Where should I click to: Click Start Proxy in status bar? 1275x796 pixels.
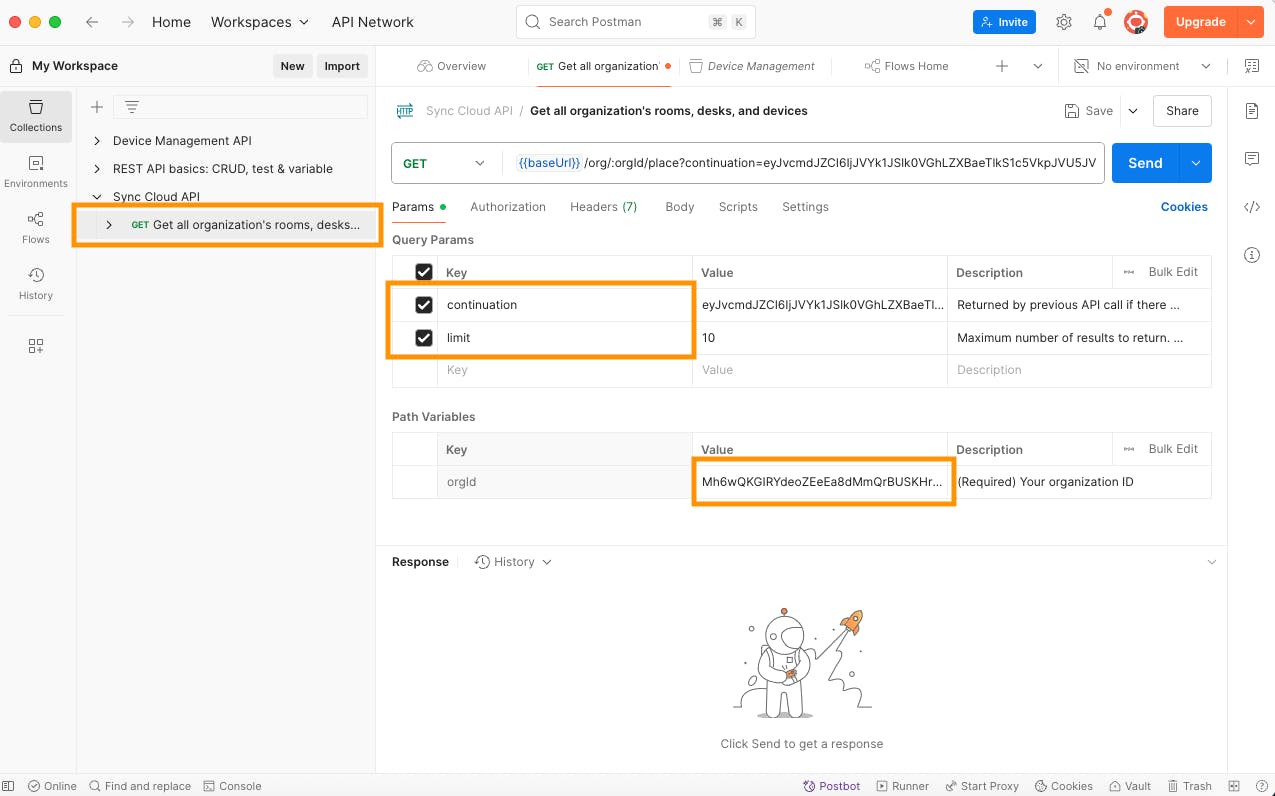click(981, 786)
